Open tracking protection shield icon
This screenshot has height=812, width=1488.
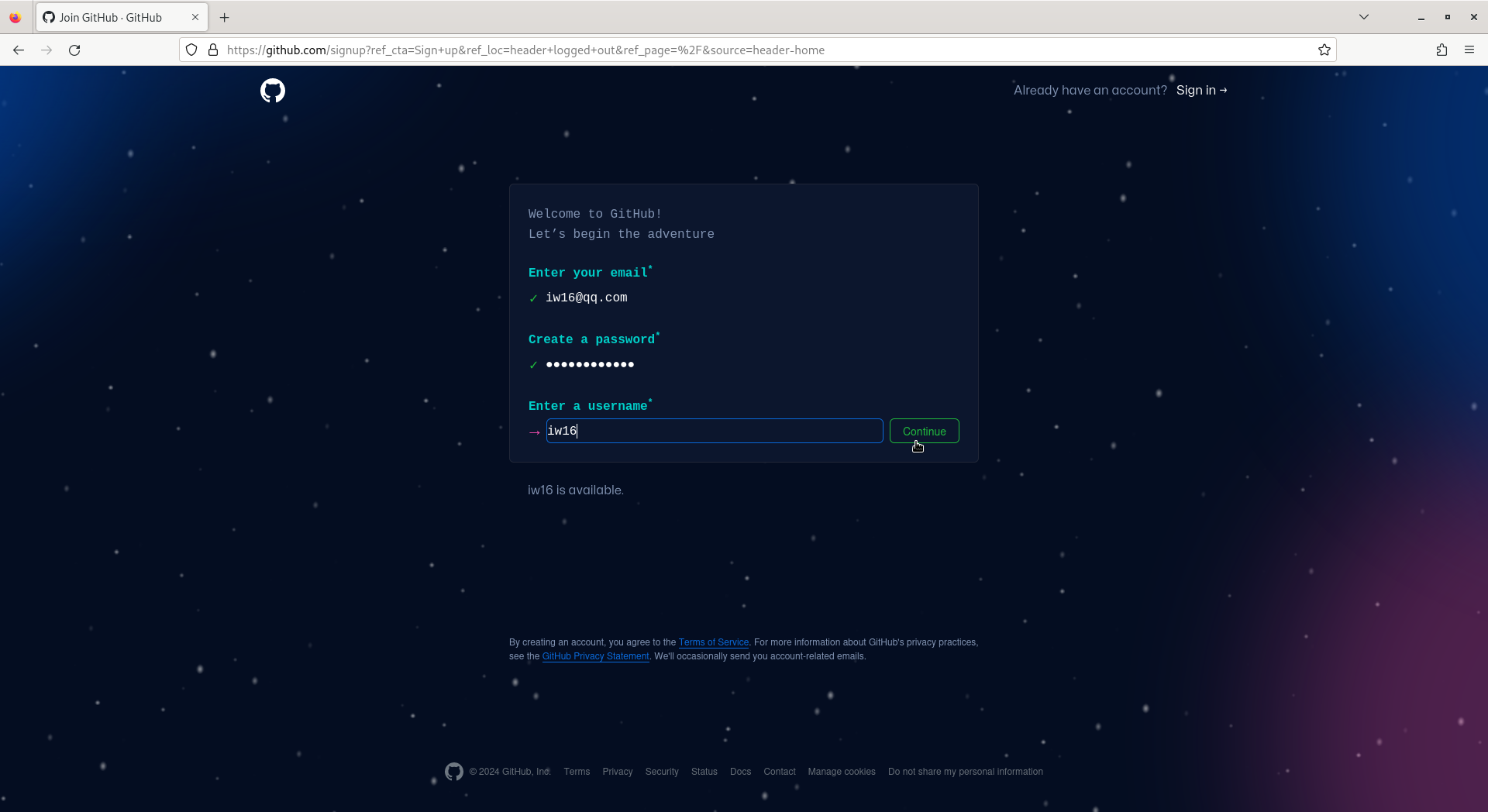191,50
